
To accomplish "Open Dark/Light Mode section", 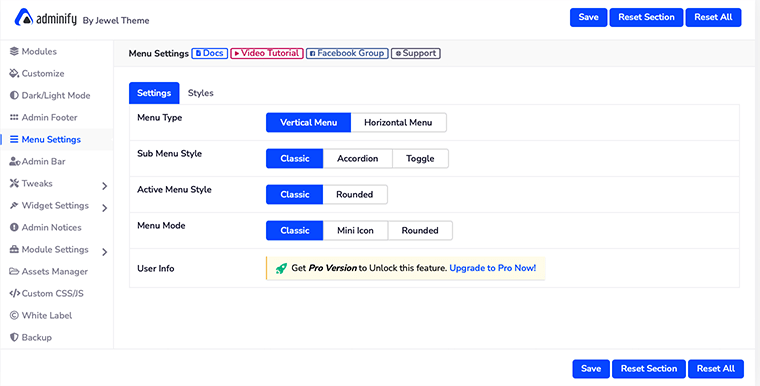I will [57, 96].
